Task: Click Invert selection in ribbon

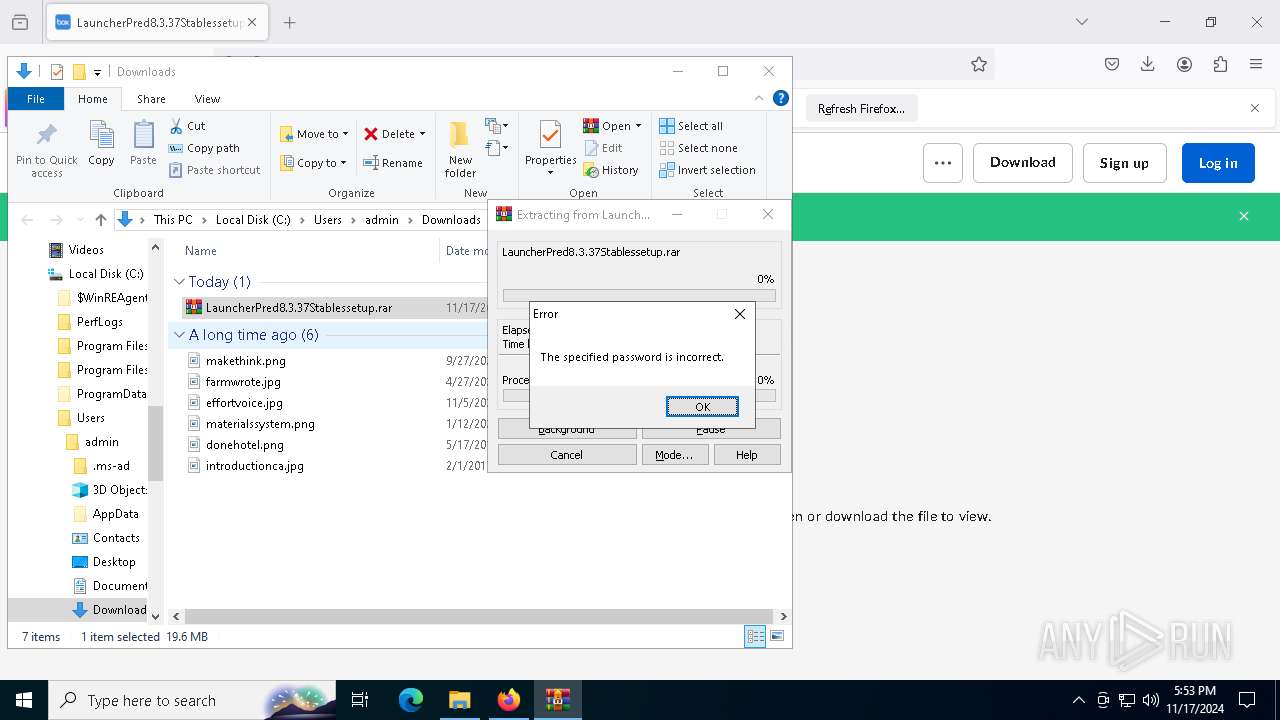Action: click(707, 170)
